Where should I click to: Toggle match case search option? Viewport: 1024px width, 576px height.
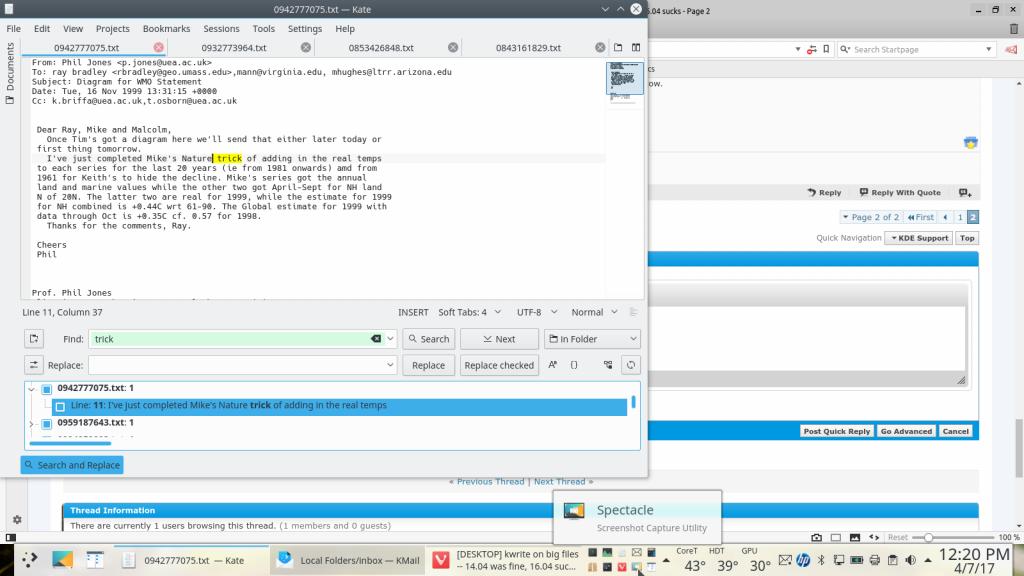tap(552, 365)
